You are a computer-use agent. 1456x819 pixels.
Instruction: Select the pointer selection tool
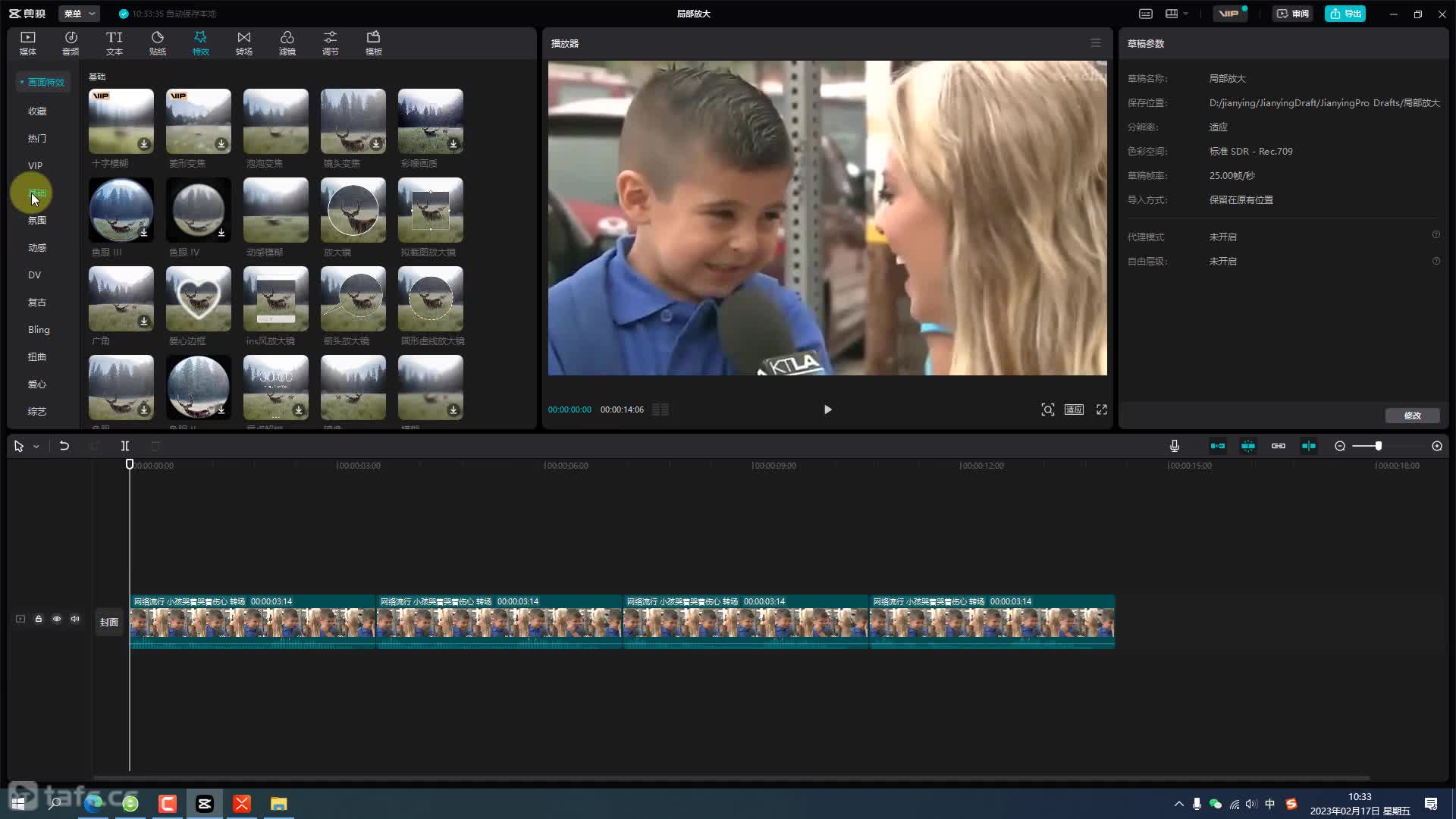[19, 446]
